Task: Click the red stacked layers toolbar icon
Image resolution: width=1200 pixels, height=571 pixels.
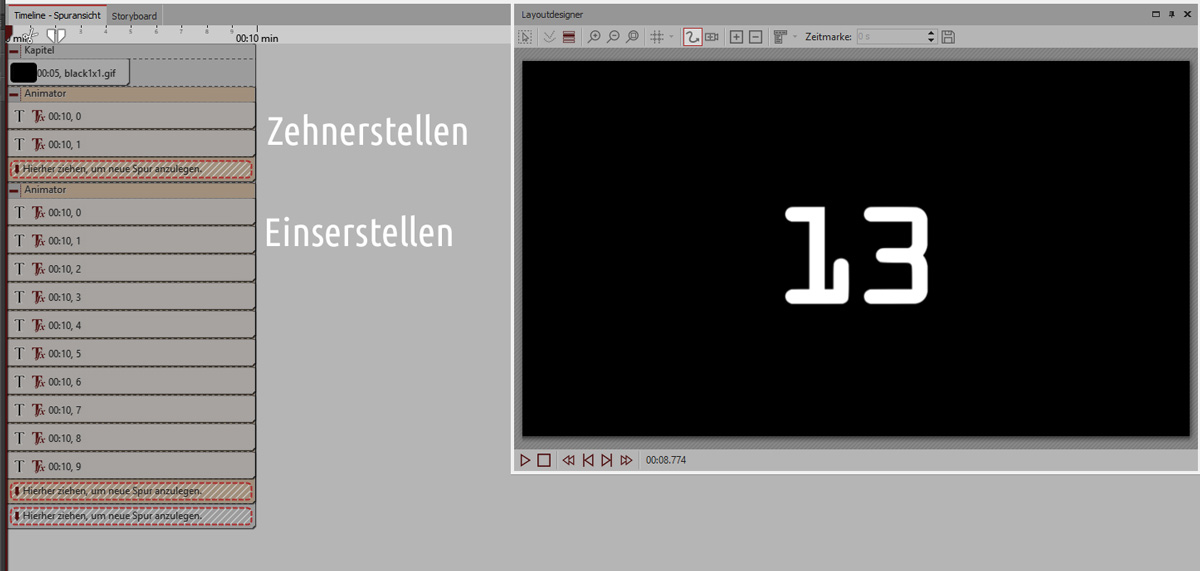Action: [x=569, y=37]
